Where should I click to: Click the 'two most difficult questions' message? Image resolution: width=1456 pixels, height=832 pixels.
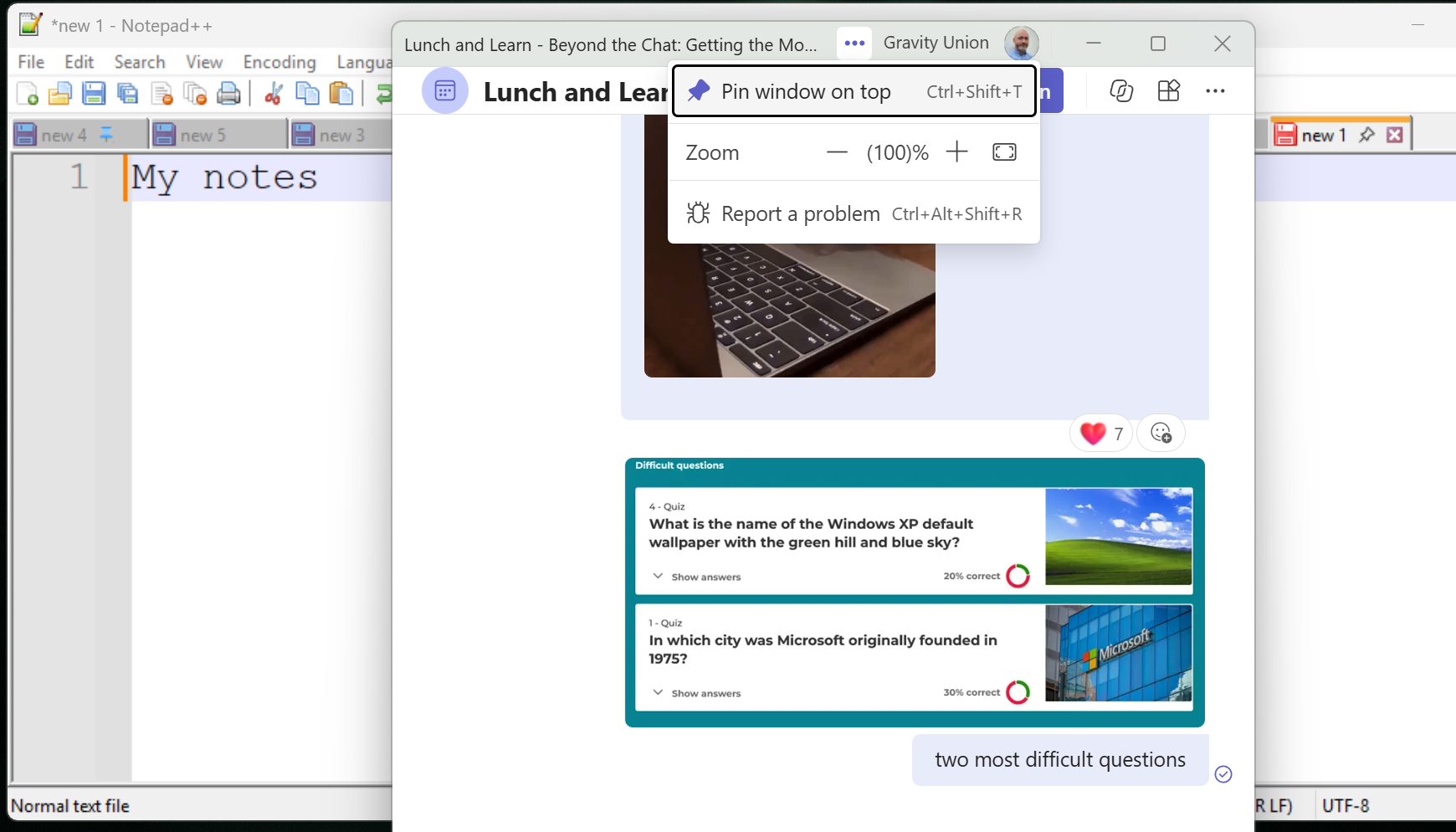click(x=1060, y=760)
